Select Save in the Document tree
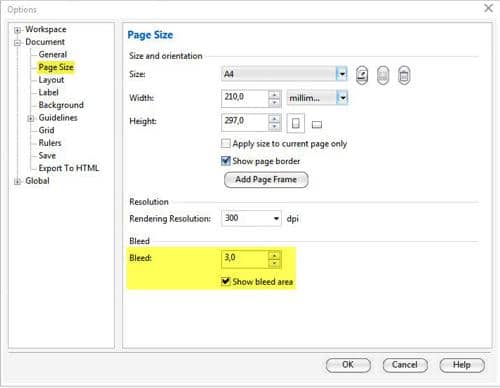The image size is (500, 388). point(47,156)
